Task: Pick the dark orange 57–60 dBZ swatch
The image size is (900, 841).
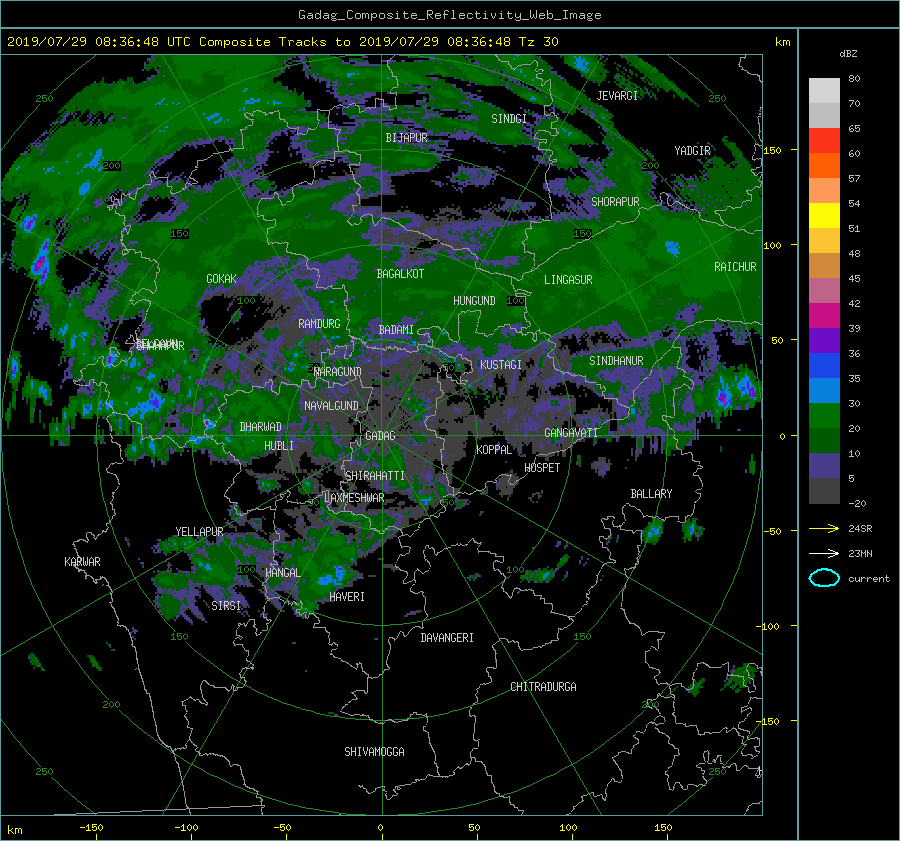Action: [824, 166]
